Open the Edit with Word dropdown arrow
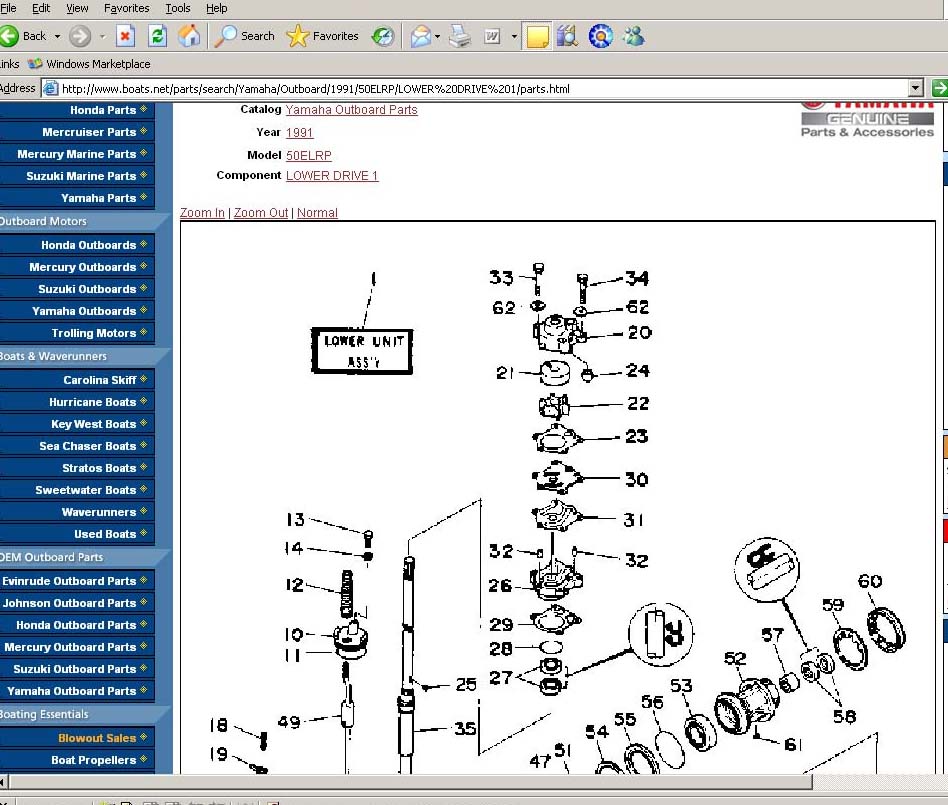948x805 pixels. click(x=514, y=37)
